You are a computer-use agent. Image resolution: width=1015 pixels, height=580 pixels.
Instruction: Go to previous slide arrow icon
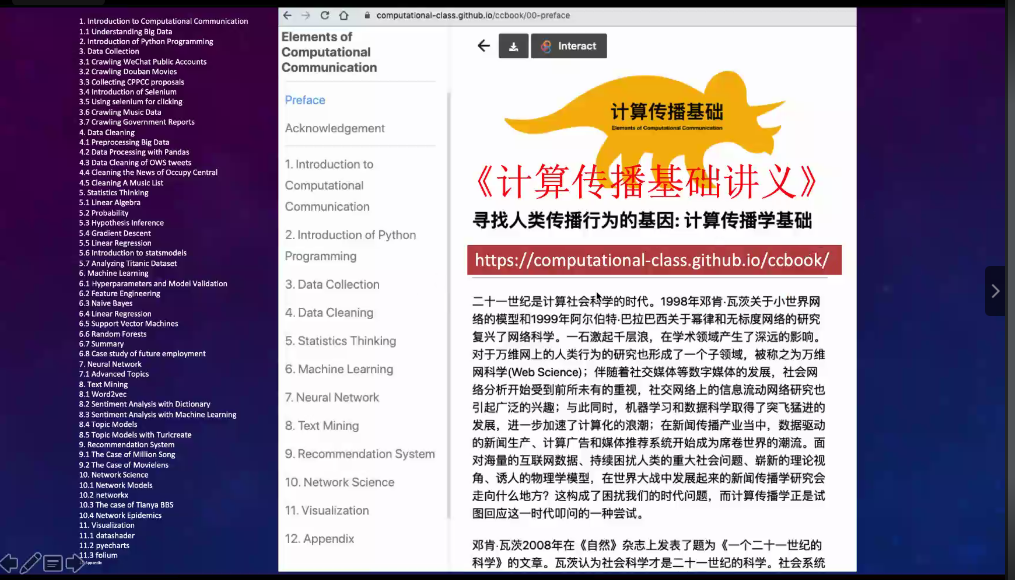pos(9,563)
